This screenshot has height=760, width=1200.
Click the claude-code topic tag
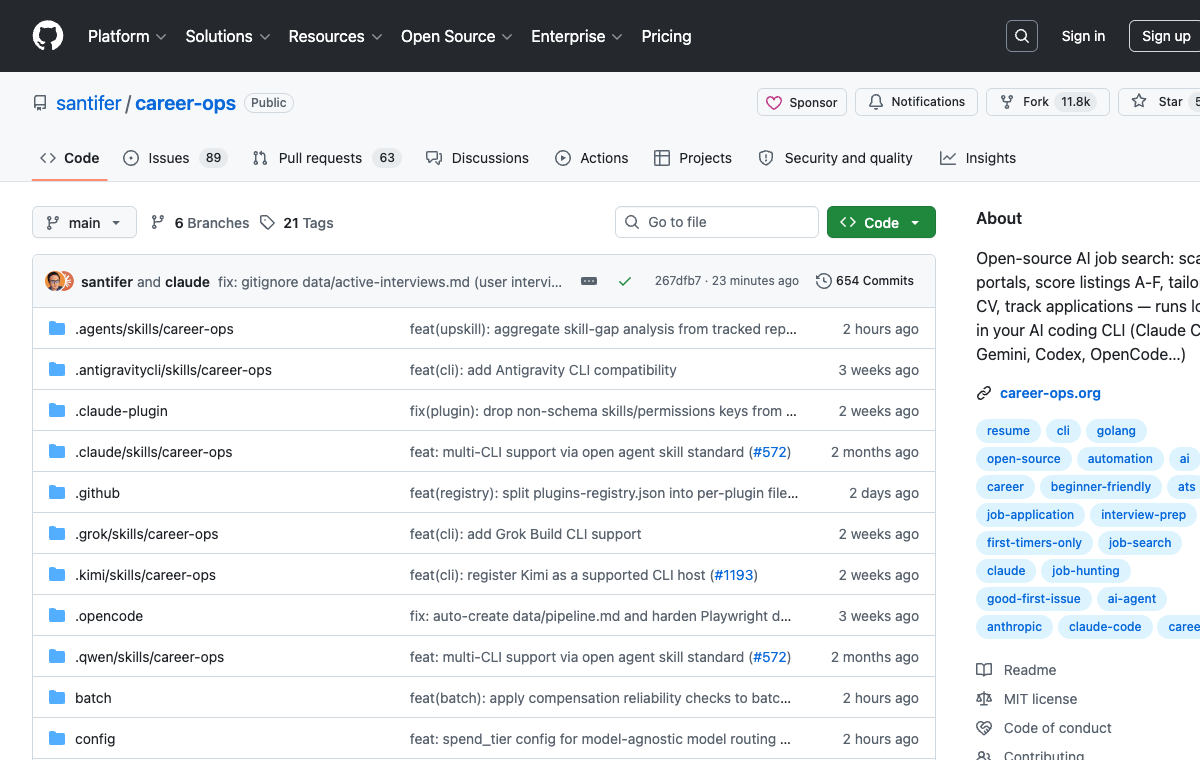pos(1105,627)
